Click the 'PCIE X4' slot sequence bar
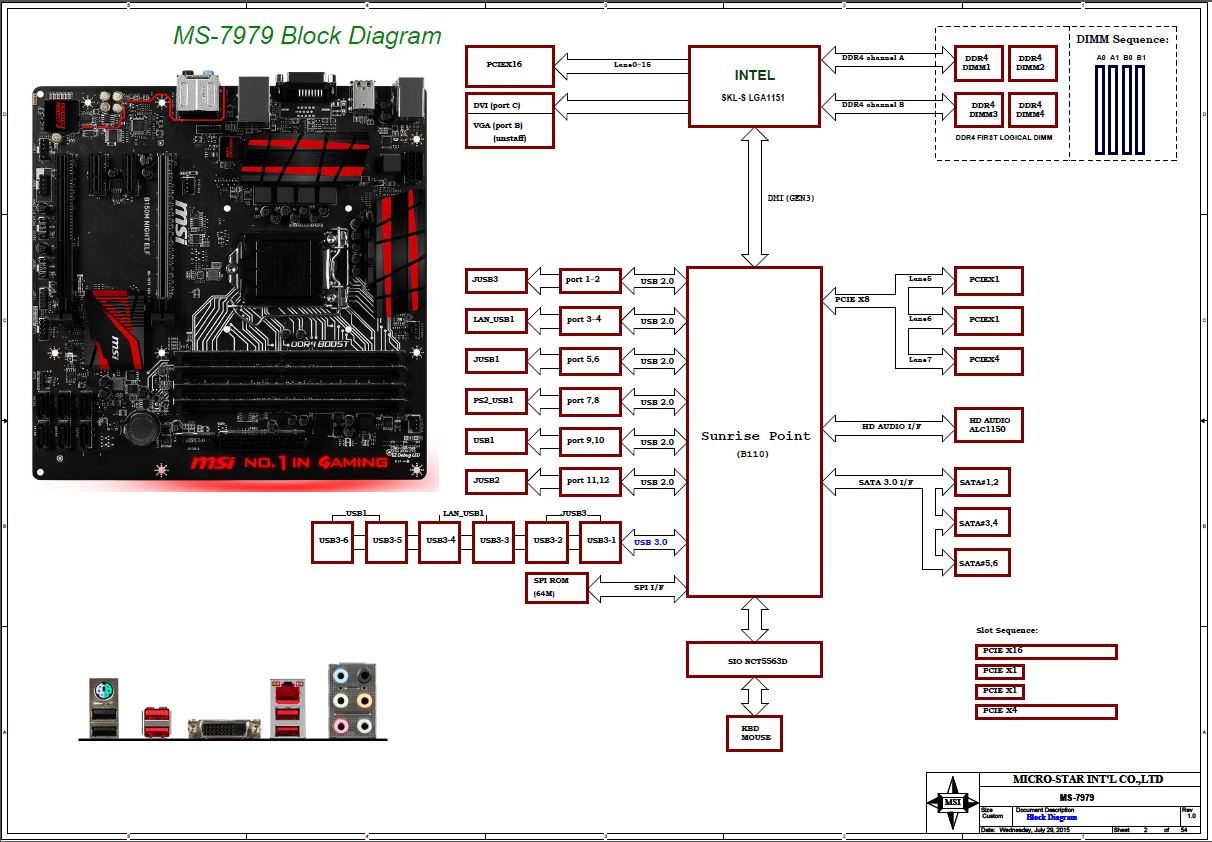The width and height of the screenshot is (1212, 842). [1046, 712]
